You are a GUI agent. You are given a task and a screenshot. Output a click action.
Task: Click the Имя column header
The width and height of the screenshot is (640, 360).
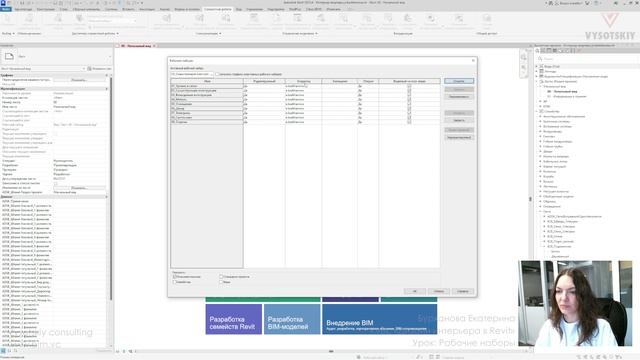tap(207, 81)
